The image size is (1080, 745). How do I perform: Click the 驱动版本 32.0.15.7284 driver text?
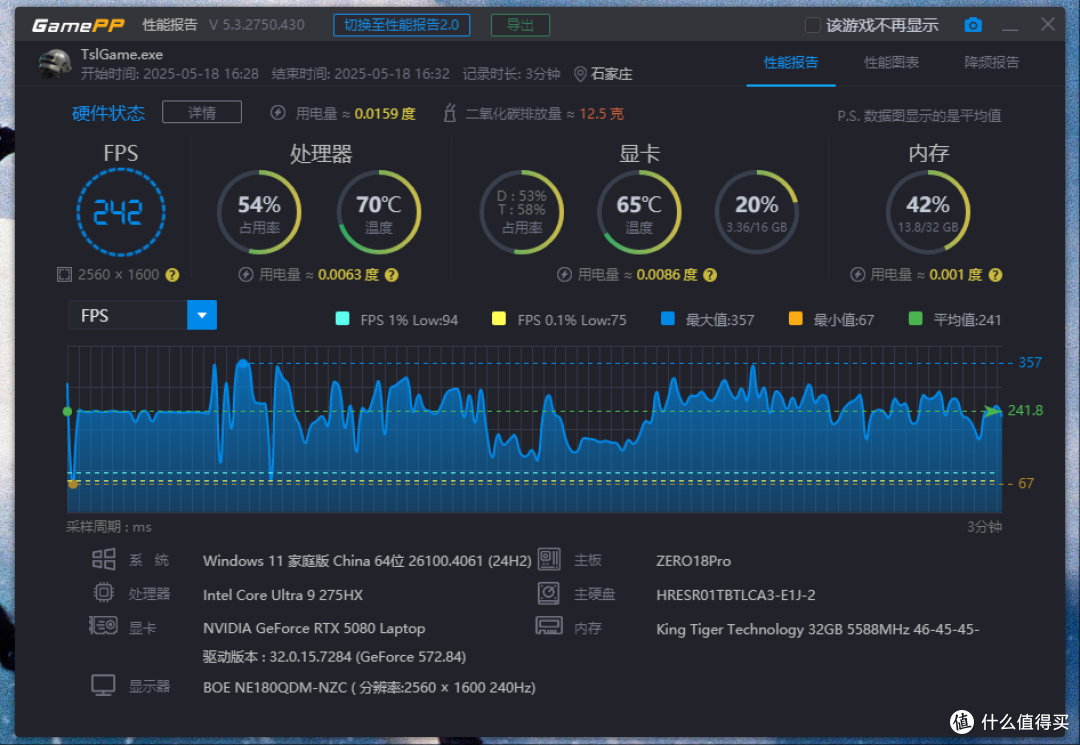click(x=334, y=657)
